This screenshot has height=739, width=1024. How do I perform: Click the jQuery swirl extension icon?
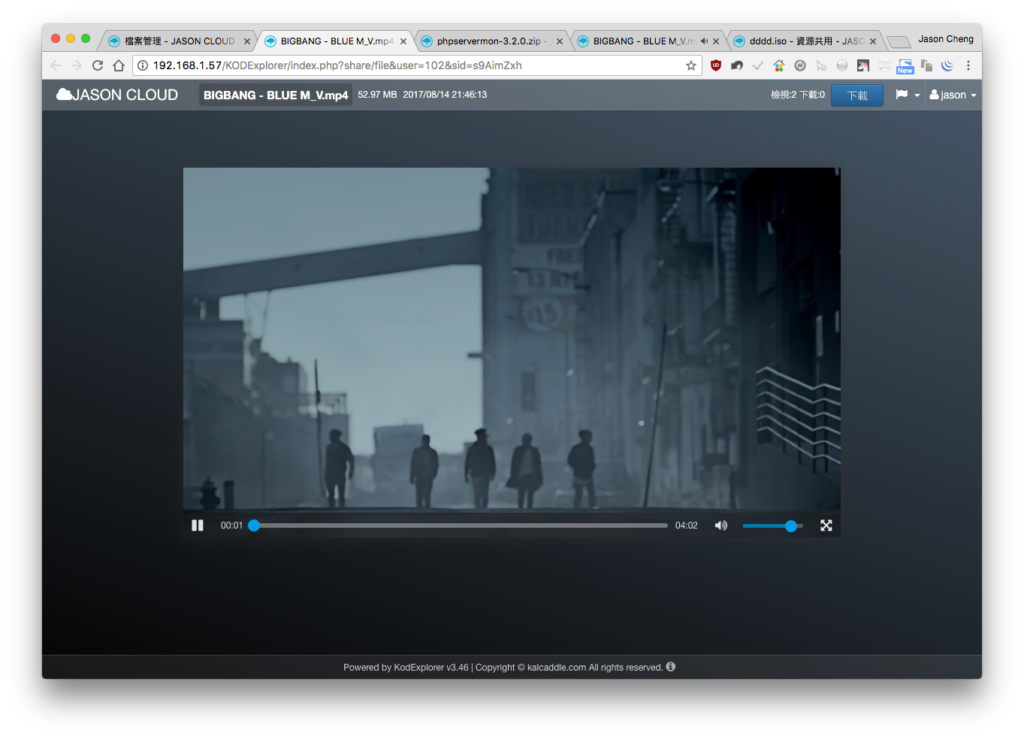(947, 65)
